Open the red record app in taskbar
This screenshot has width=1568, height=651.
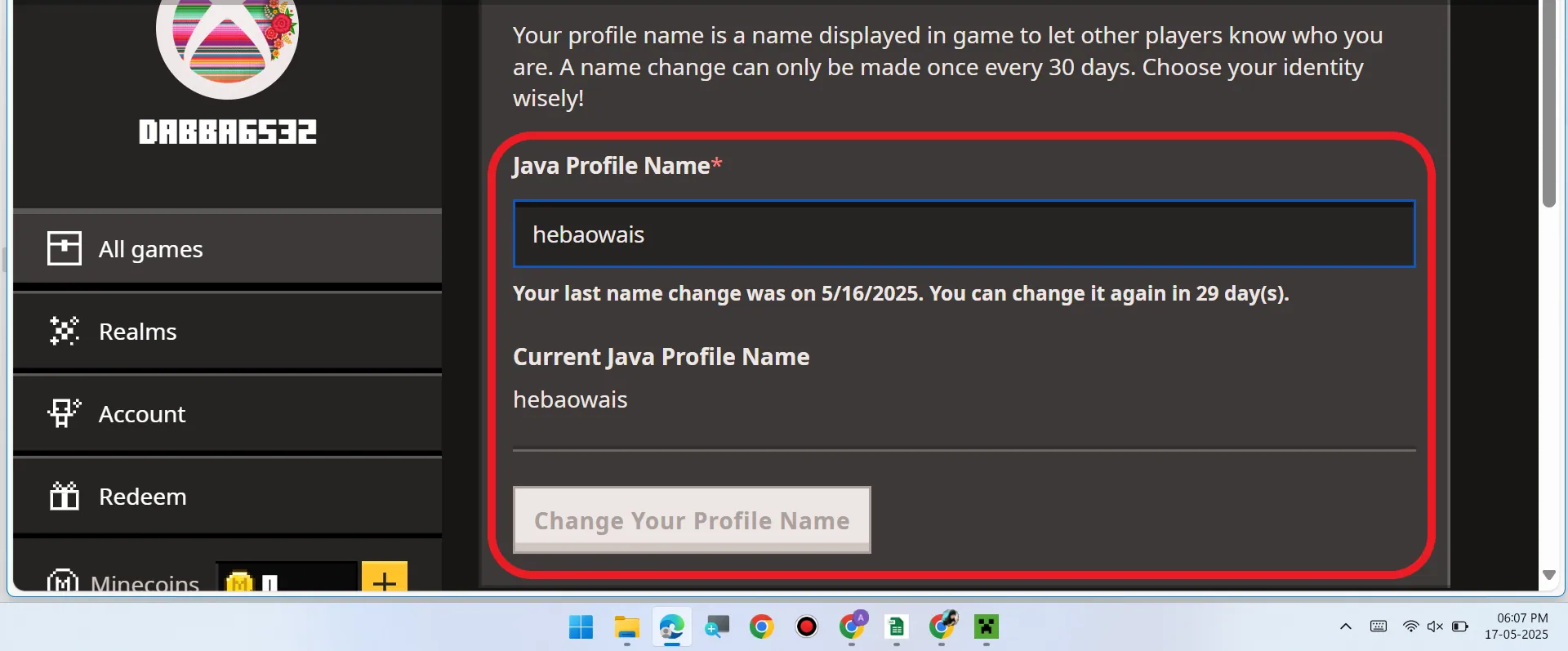[x=806, y=627]
